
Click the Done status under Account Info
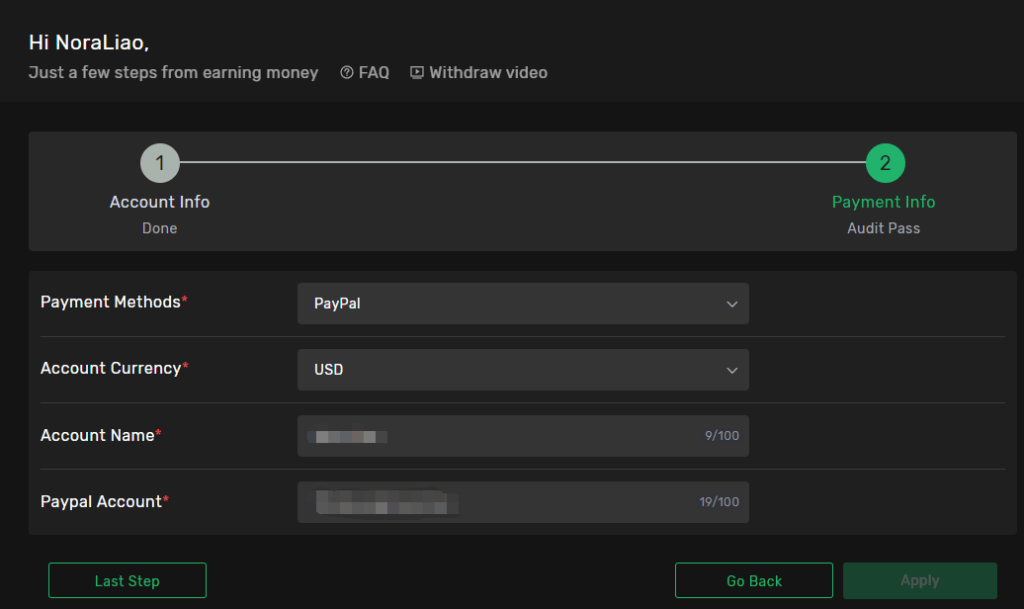click(160, 228)
